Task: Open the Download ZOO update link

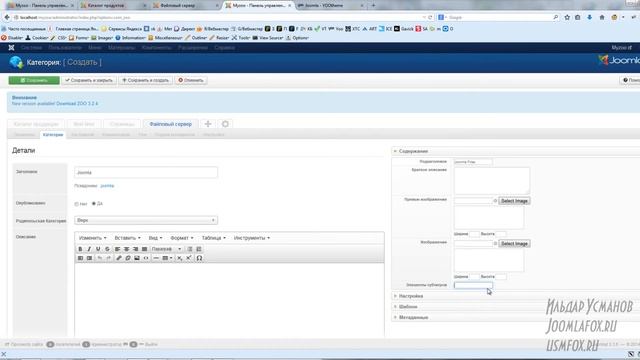Action: pyautogui.click(x=77, y=104)
